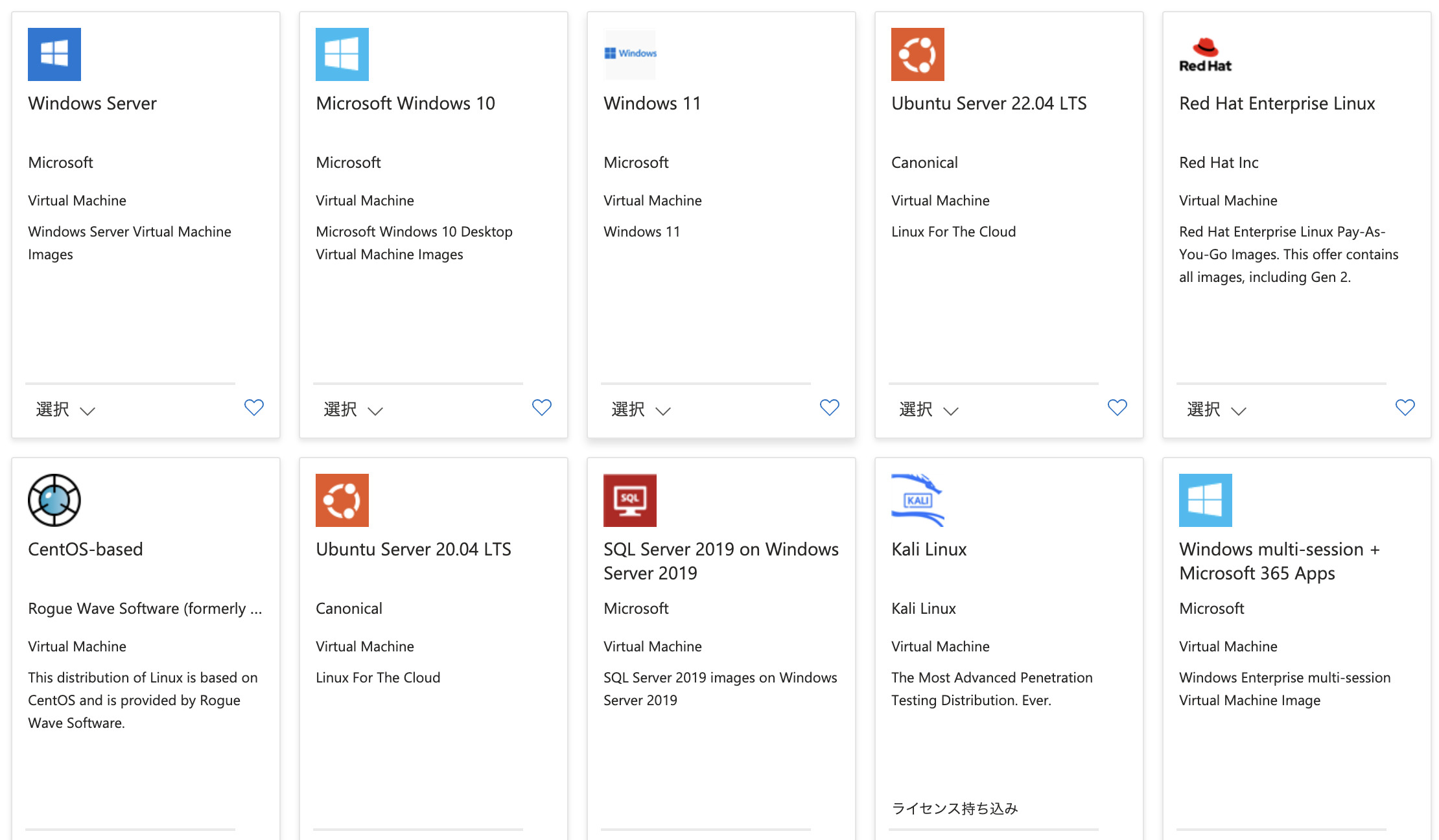Image resolution: width=1439 pixels, height=840 pixels.
Task: Click 'Windows Enterprise multi-session Virtual Machine Image' text
Action: 1285,688
